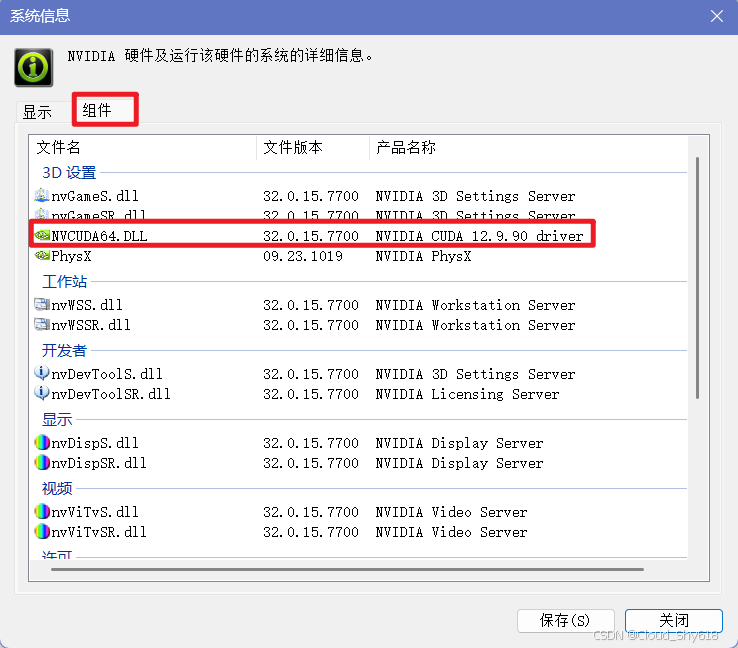Close the 系统信息 dialog window

point(717,16)
